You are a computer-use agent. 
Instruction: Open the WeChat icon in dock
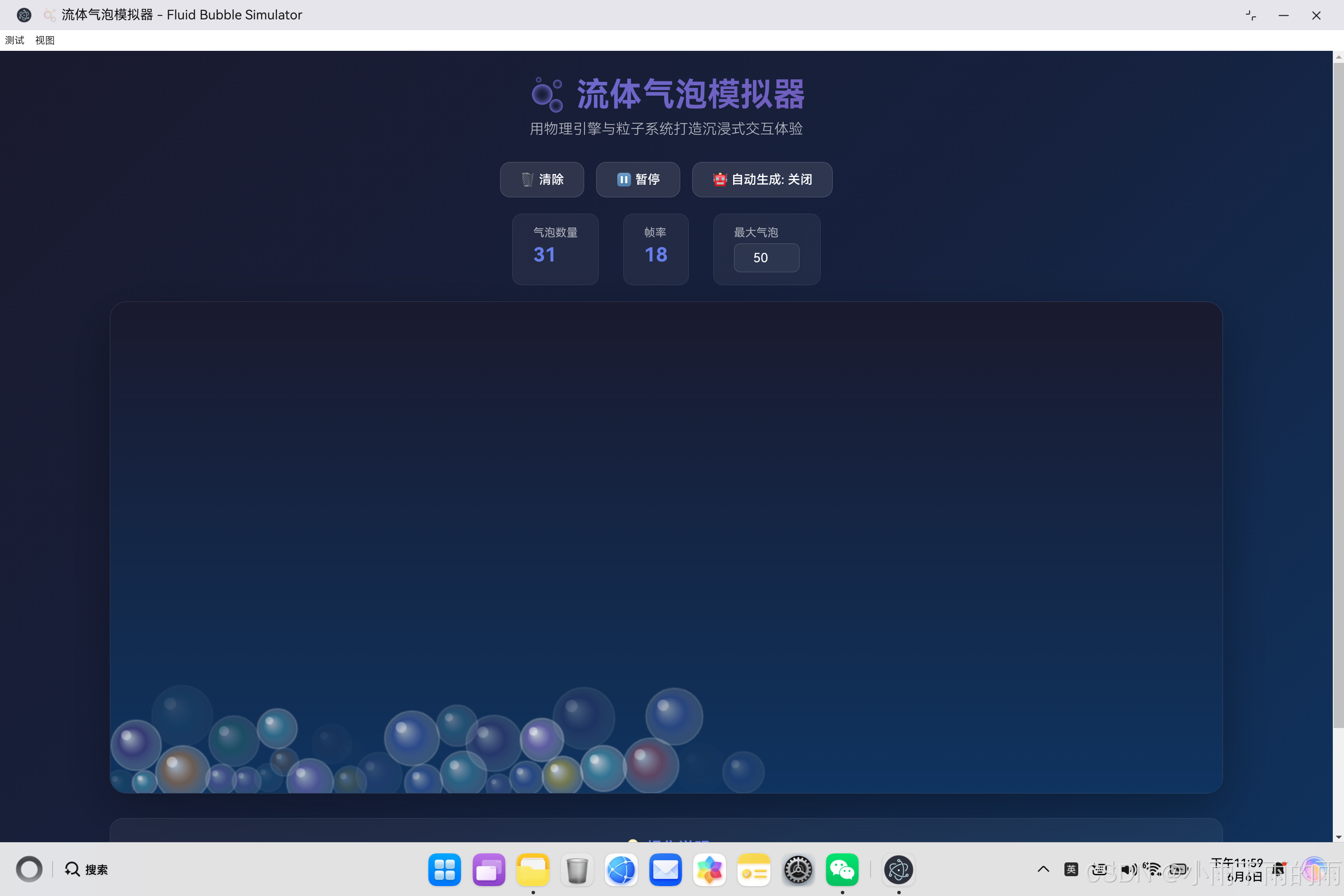coord(842,870)
